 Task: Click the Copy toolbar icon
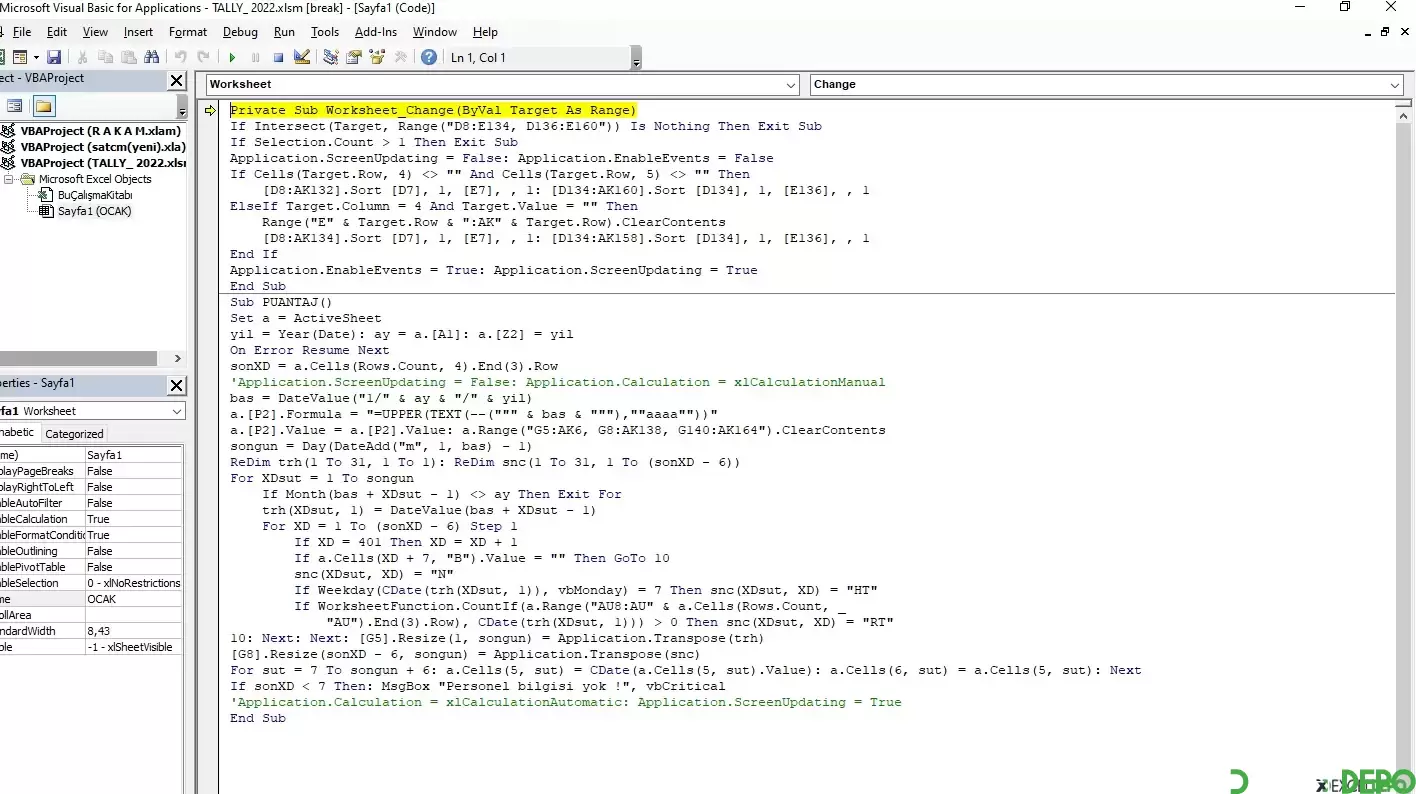tap(105, 58)
